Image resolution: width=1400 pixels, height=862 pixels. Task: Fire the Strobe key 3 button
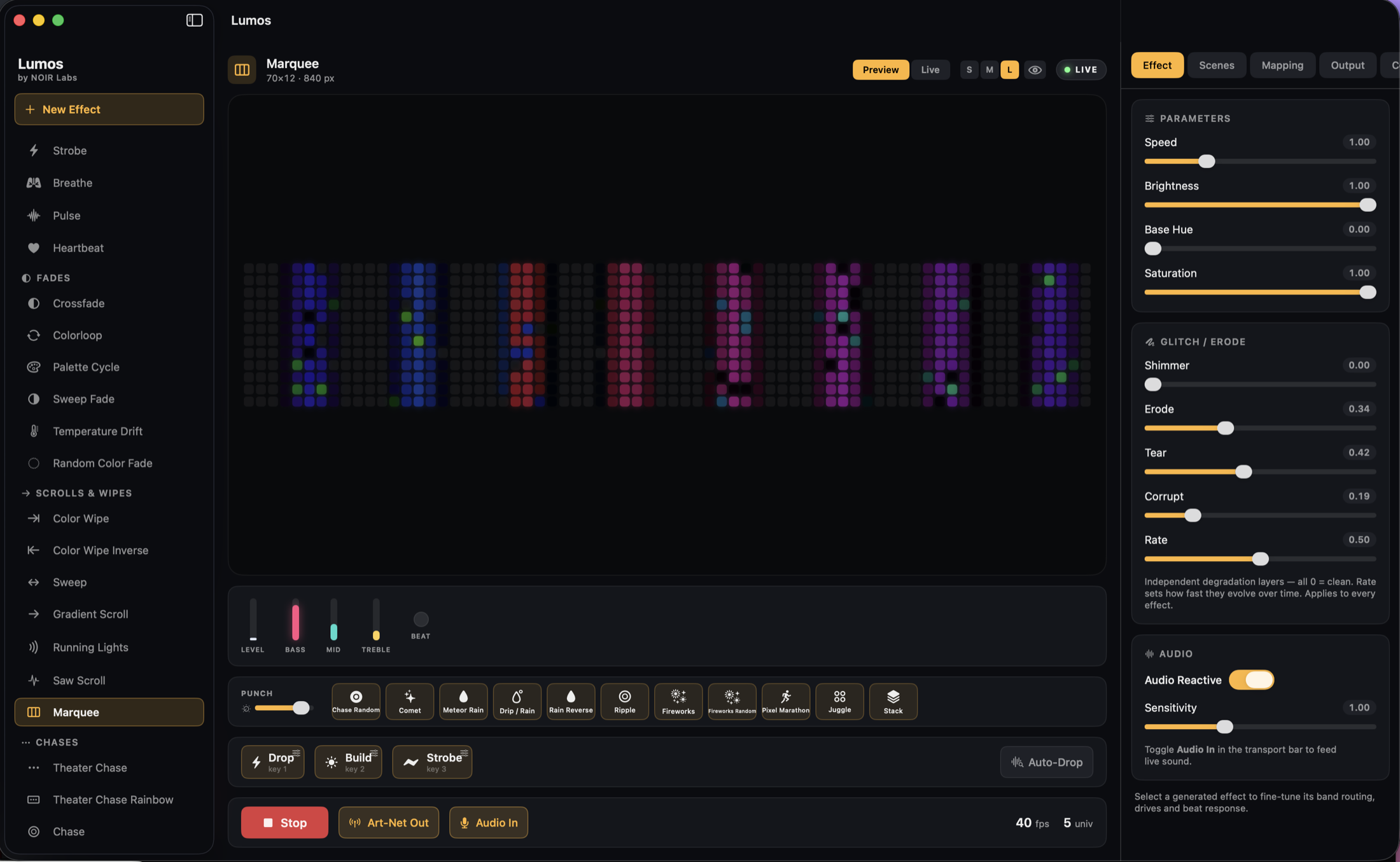coord(432,761)
